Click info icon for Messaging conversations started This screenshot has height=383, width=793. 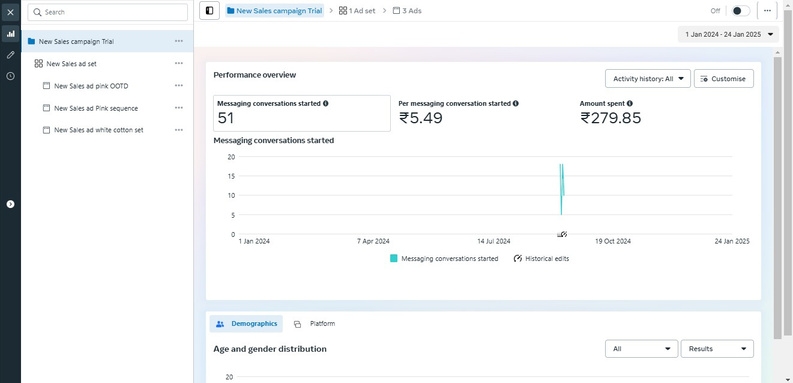[x=325, y=103]
